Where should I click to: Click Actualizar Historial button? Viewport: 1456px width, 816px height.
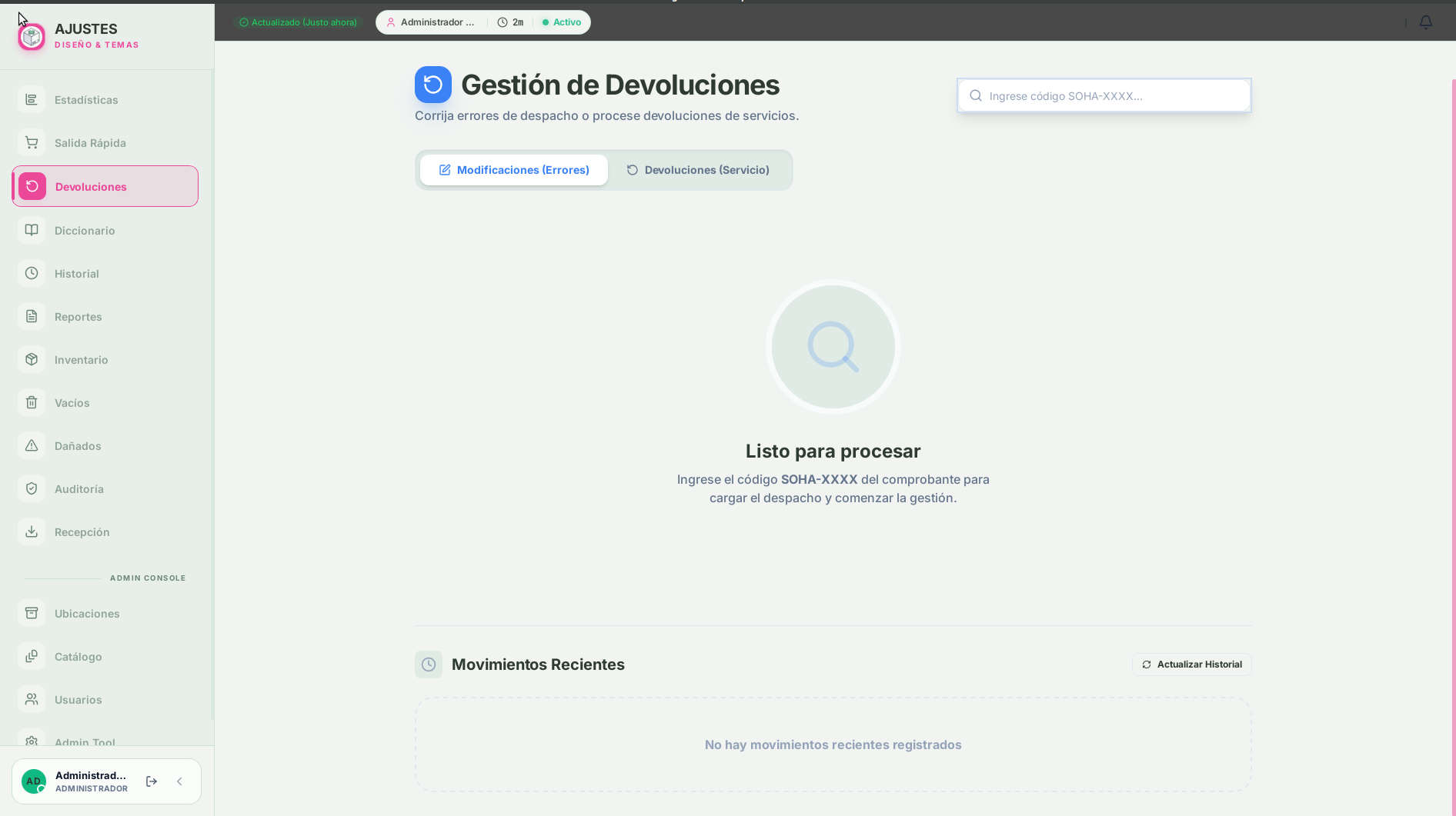pos(1191,664)
